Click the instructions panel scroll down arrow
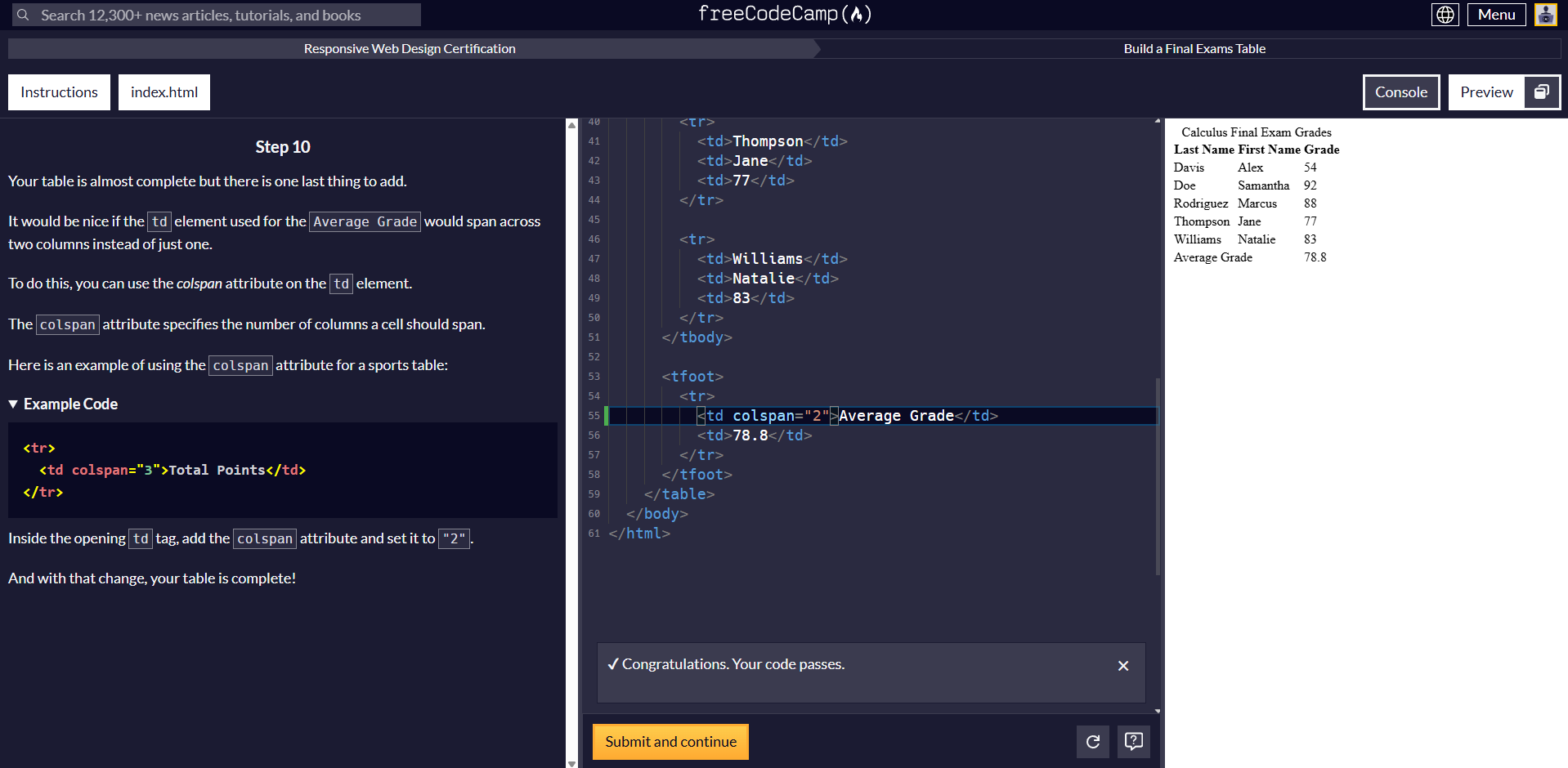The height and width of the screenshot is (768, 1568). 571,763
